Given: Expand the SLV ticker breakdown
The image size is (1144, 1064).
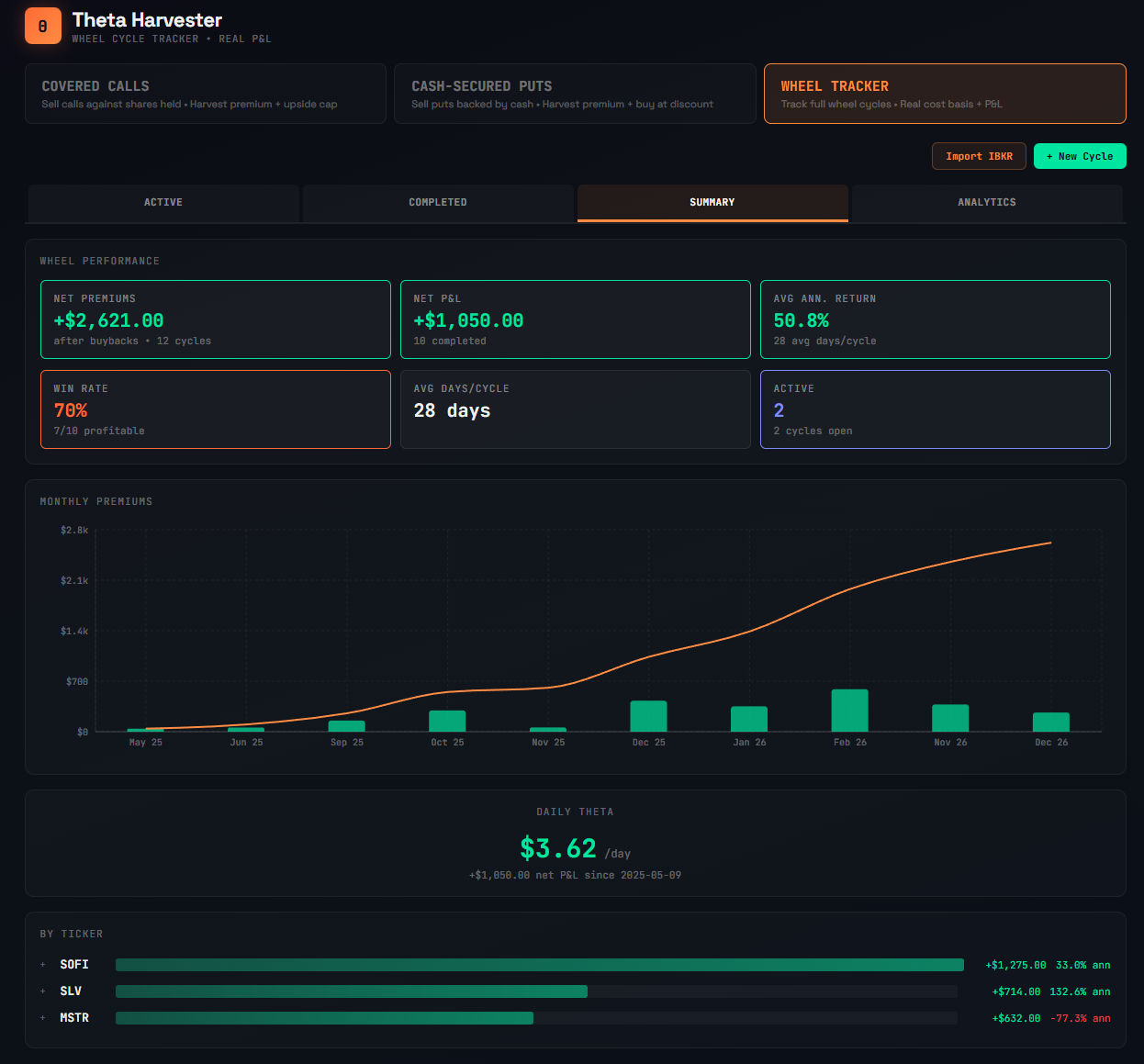Looking at the screenshot, I should (x=41, y=991).
